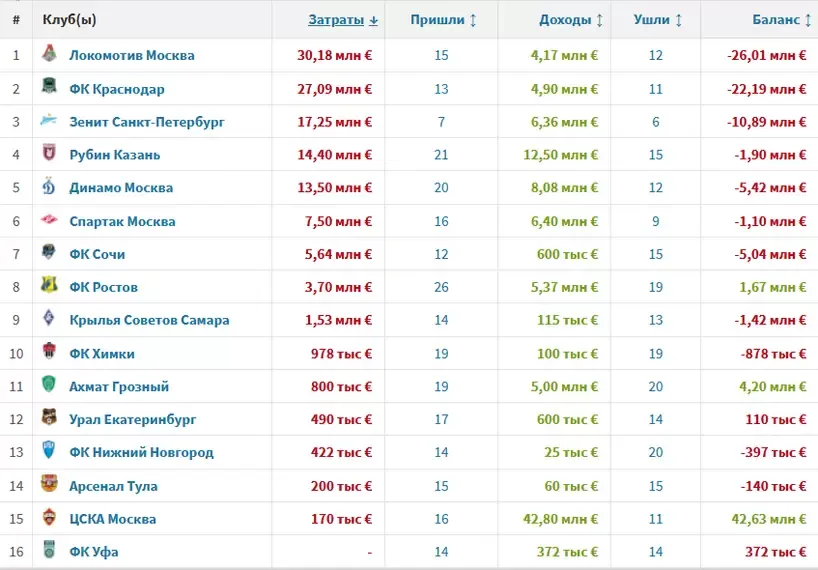The width and height of the screenshot is (818, 570).
Task: Open the ФК Краснодар club link
Action: tap(117, 89)
